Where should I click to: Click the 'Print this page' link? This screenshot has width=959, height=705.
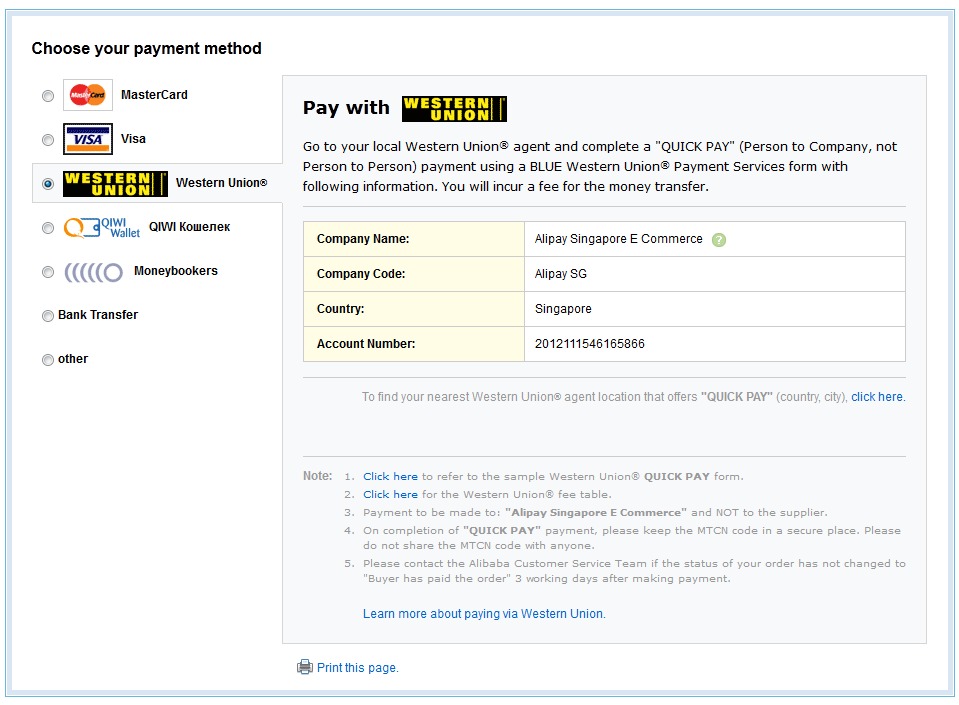tap(357, 668)
